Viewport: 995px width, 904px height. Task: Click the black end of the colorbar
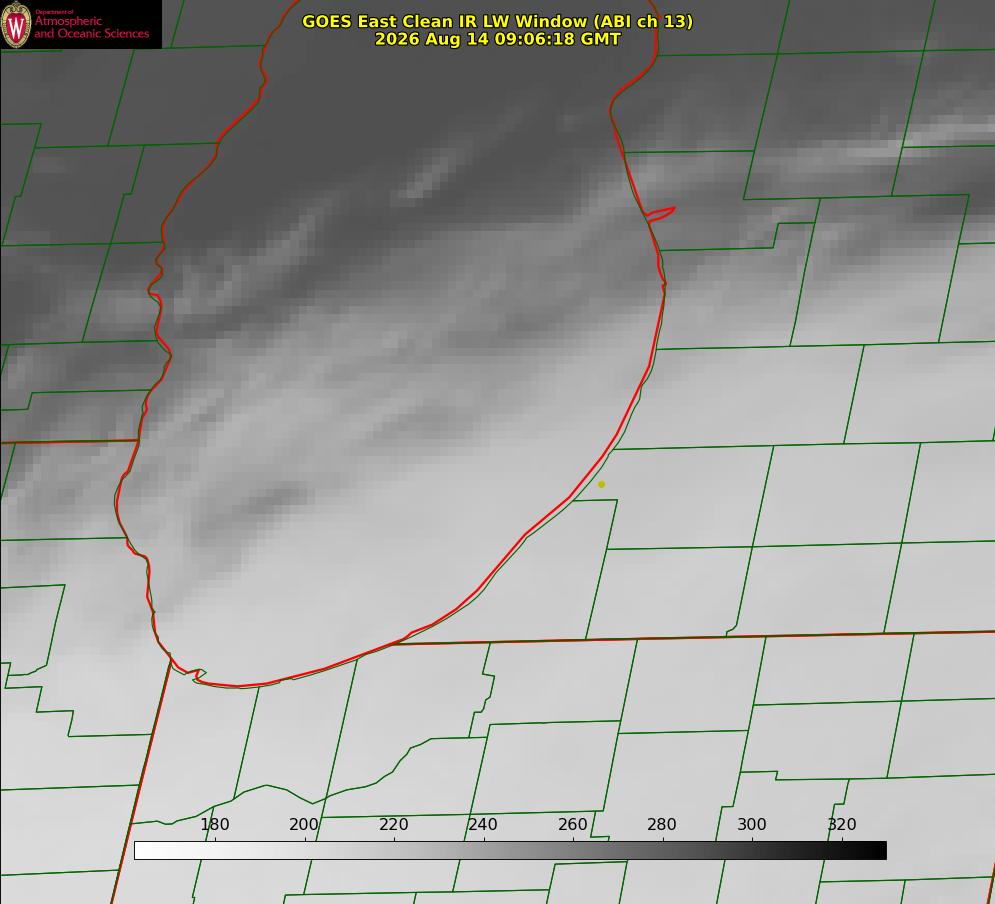874,850
